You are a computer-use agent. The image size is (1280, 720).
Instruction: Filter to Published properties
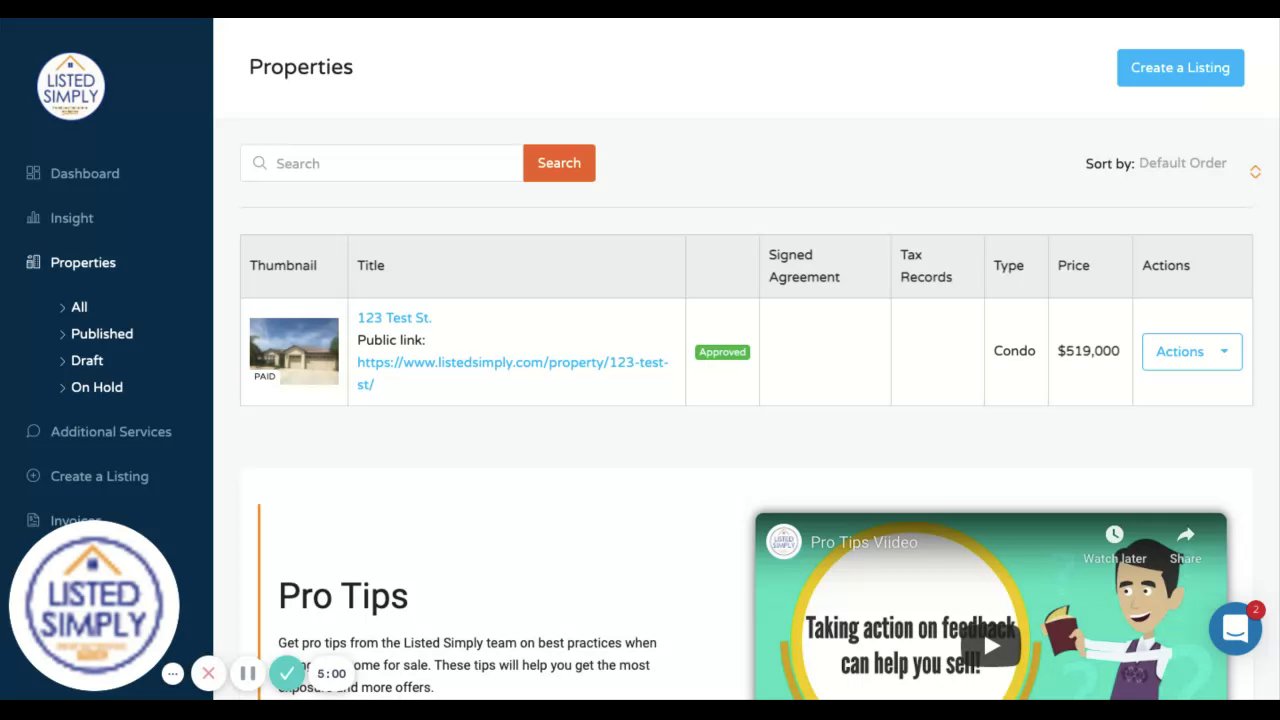(102, 334)
